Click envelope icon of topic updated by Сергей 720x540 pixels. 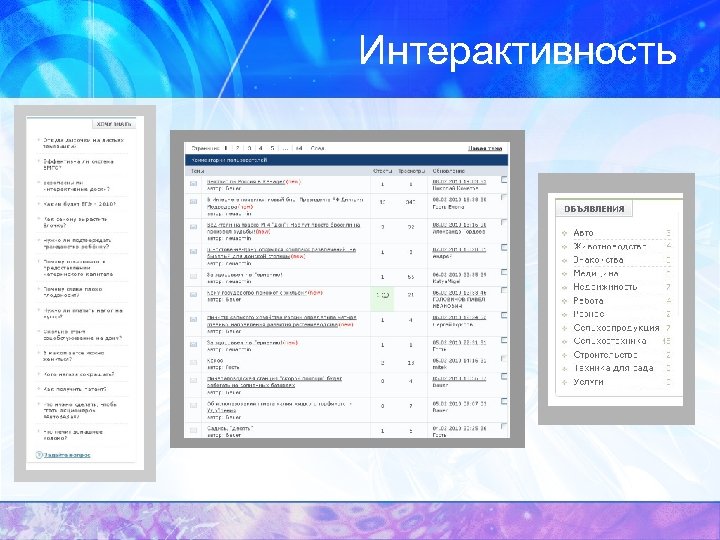tap(193, 319)
